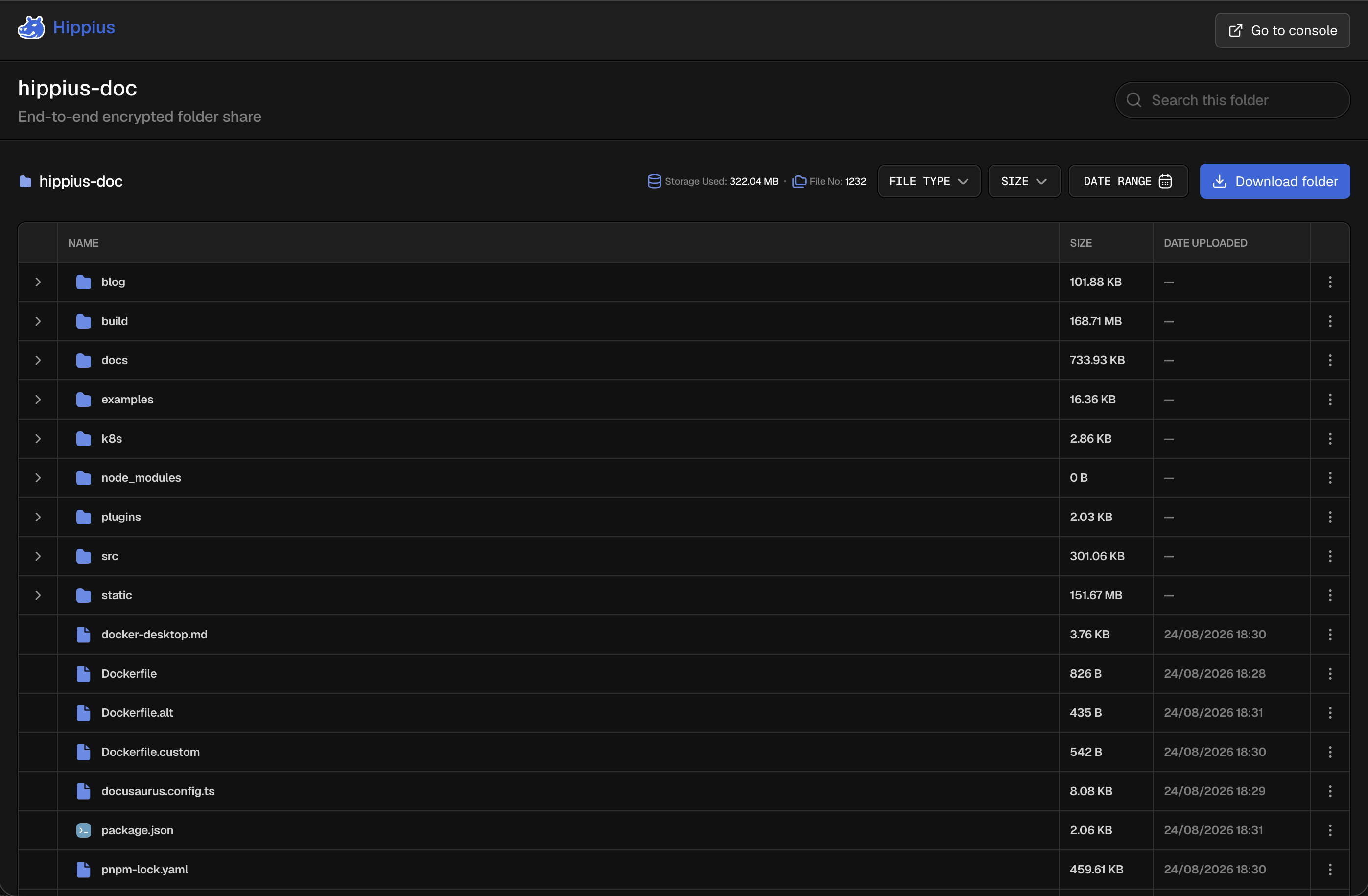Click the Storage Used database icon
This screenshot has height=896, width=1368.
point(654,181)
